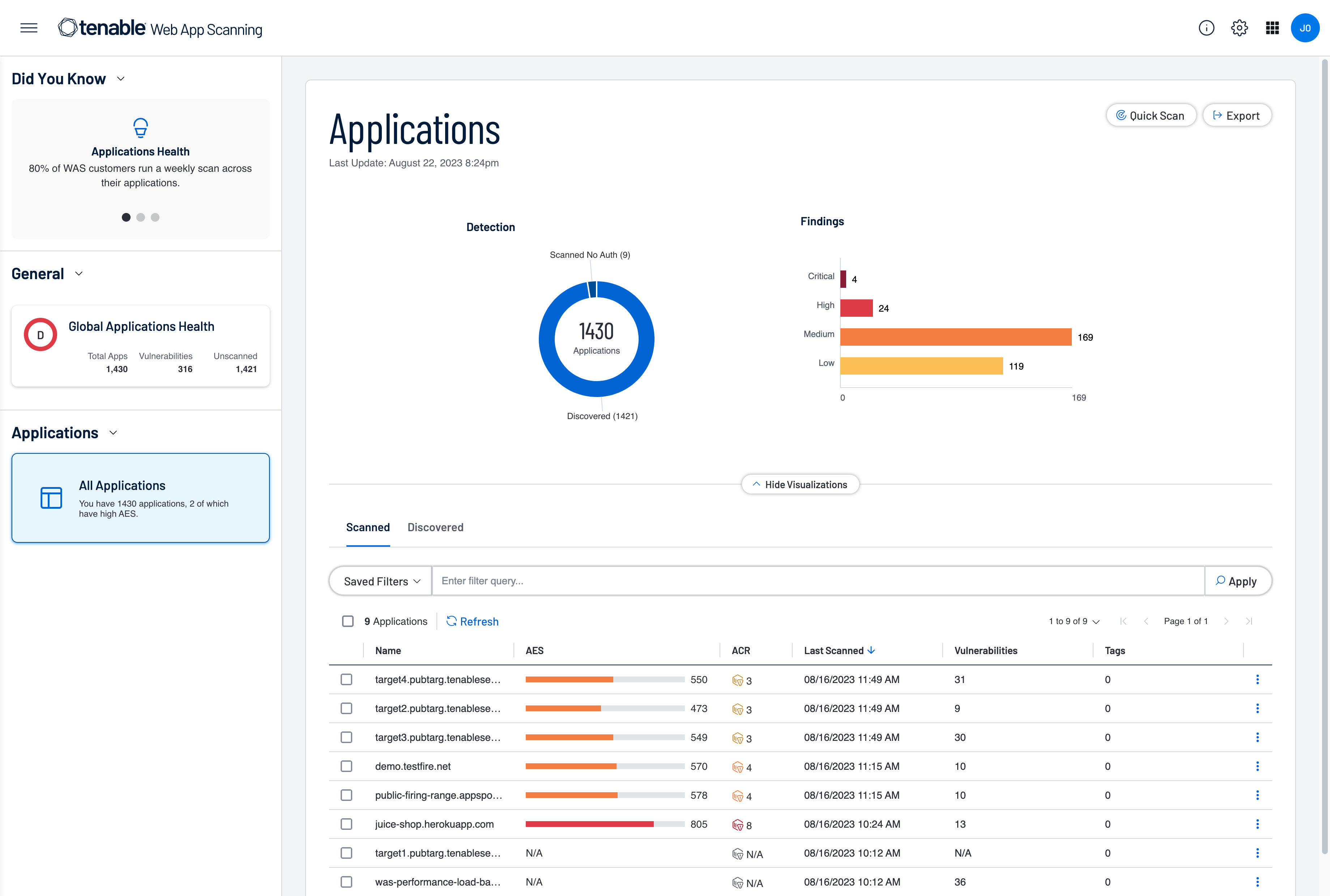
Task: Tick checkbox for target4.pubtarg.tenablese row
Action: tap(346, 679)
